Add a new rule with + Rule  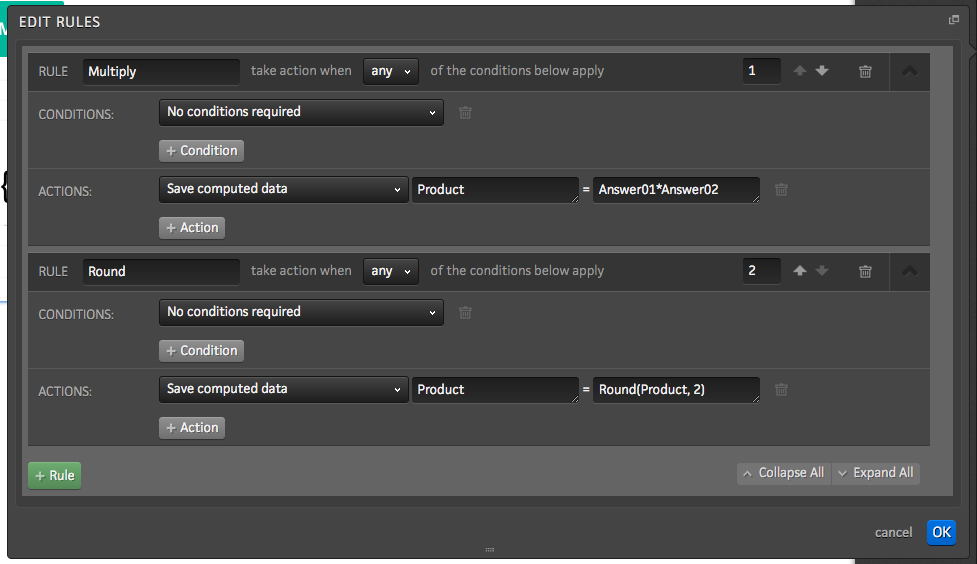(54, 475)
